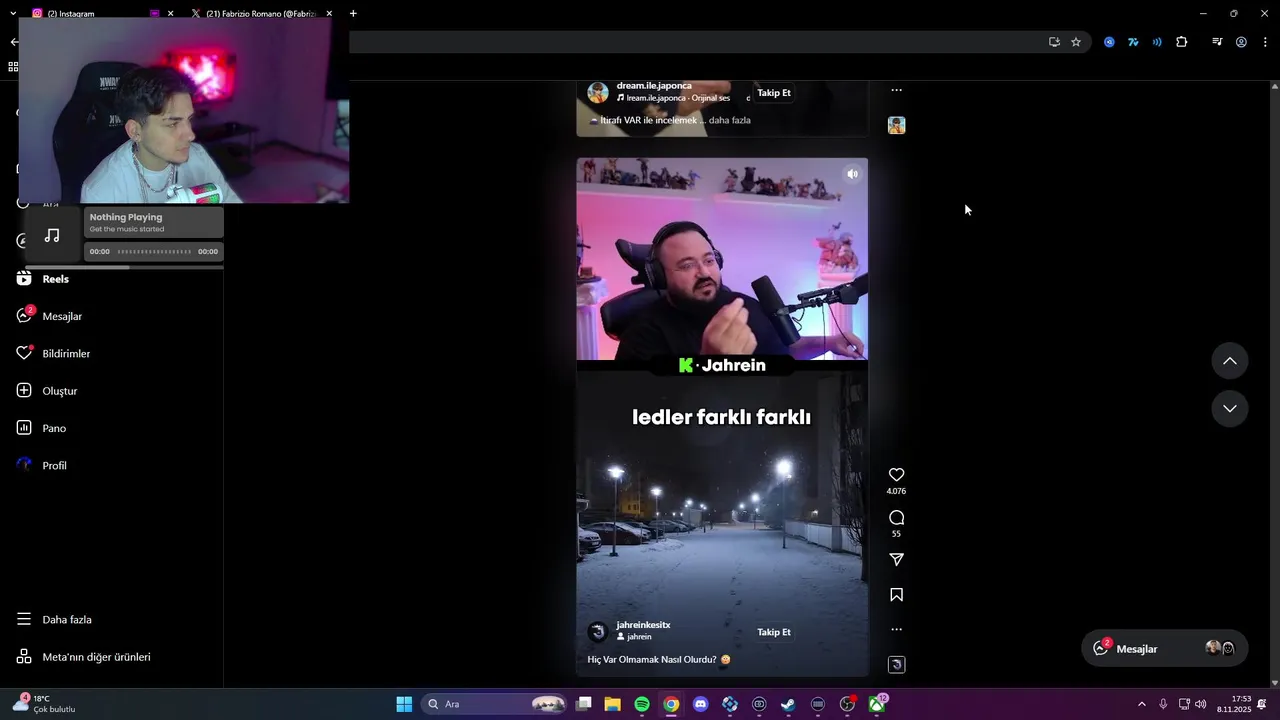Click the Hiç Var Olmamak Nasıl Olurdu caption
The width and height of the screenshot is (1280, 720).
(659, 660)
